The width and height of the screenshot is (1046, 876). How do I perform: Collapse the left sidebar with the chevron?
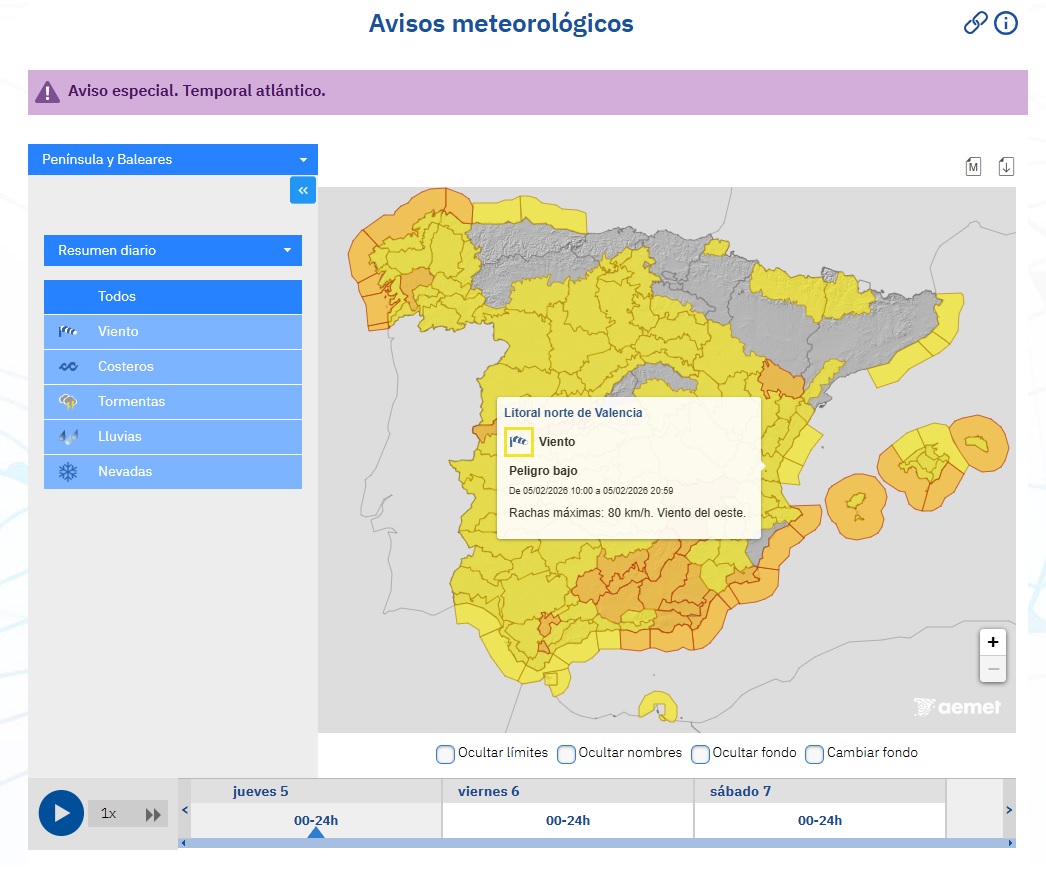coord(302,189)
